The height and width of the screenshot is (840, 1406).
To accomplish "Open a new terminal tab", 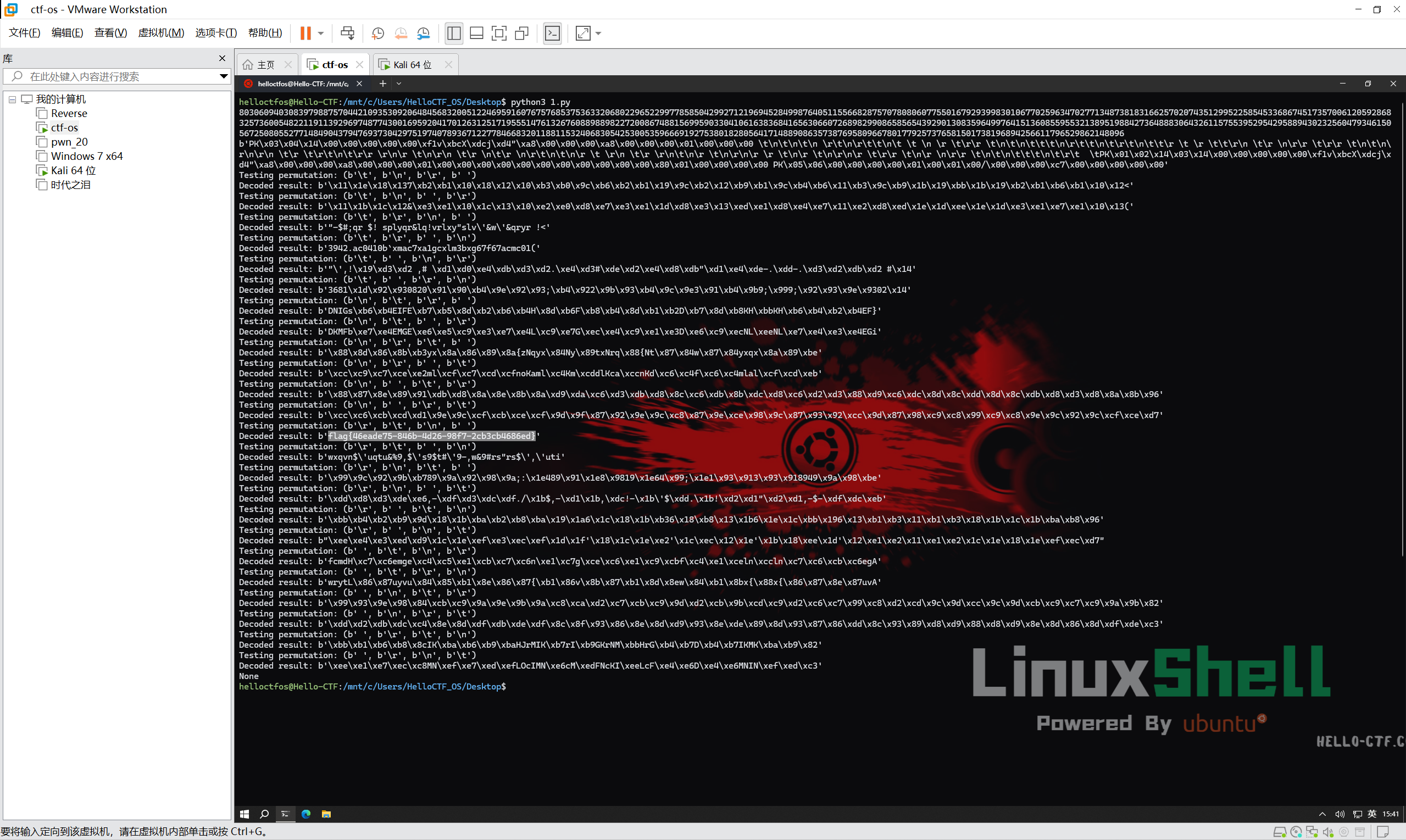I will [x=382, y=84].
